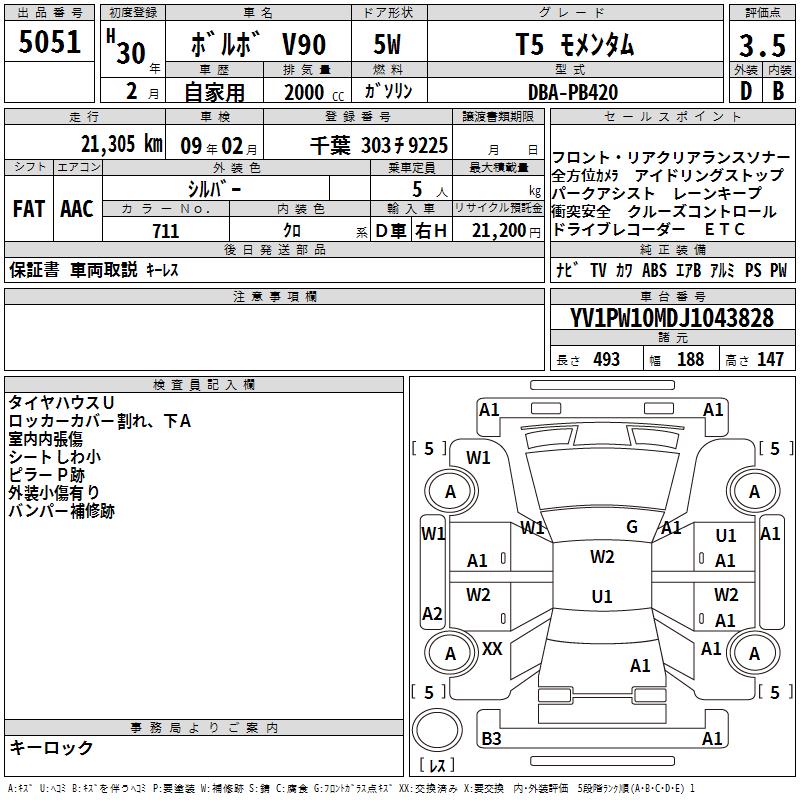Click inspector note 外装小傷有り
The width and height of the screenshot is (800, 800).
click(x=54, y=493)
